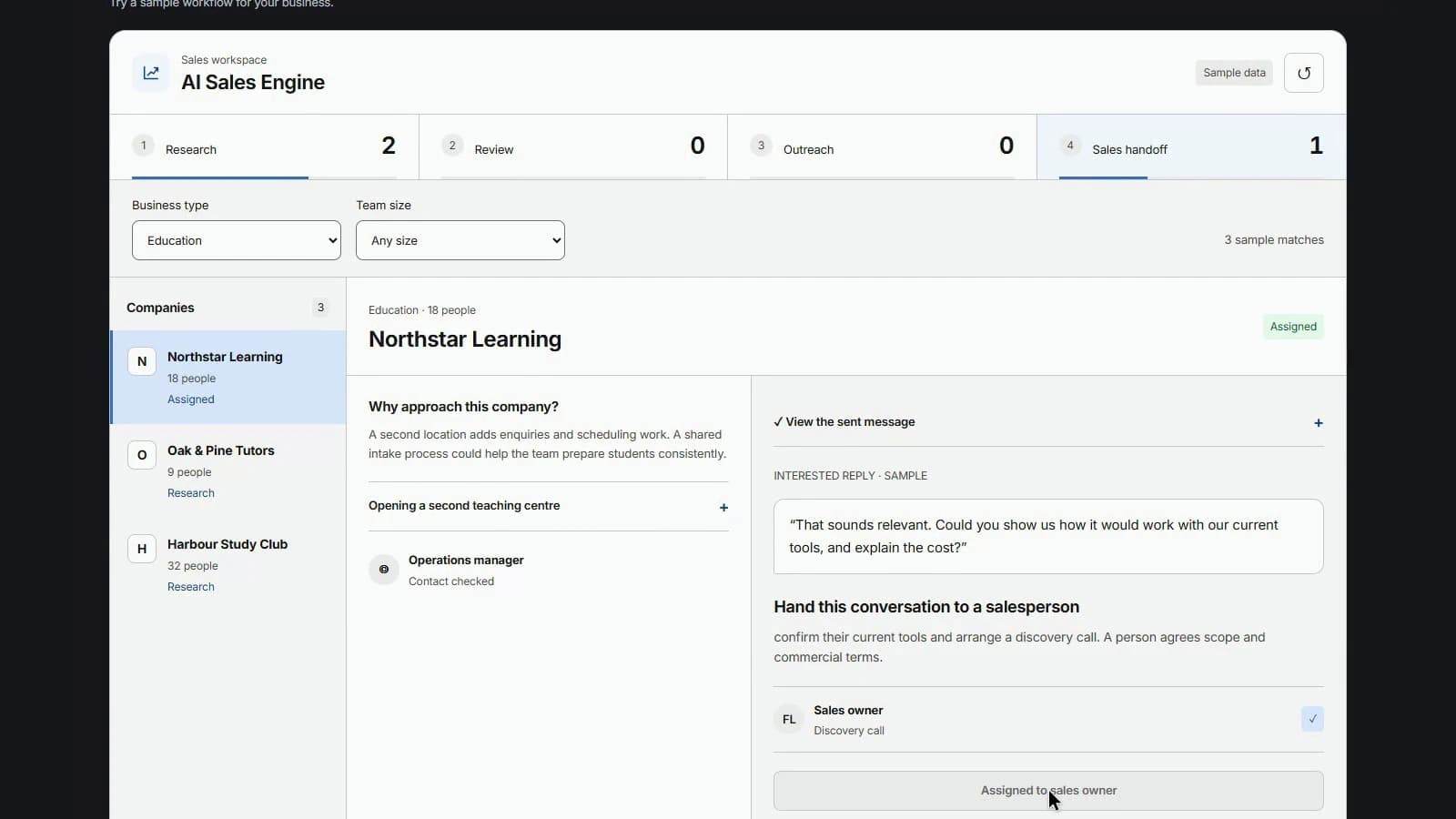Viewport: 1456px width, 819px height.
Task: Click the 'Sales workspace' label
Action: [224, 60]
